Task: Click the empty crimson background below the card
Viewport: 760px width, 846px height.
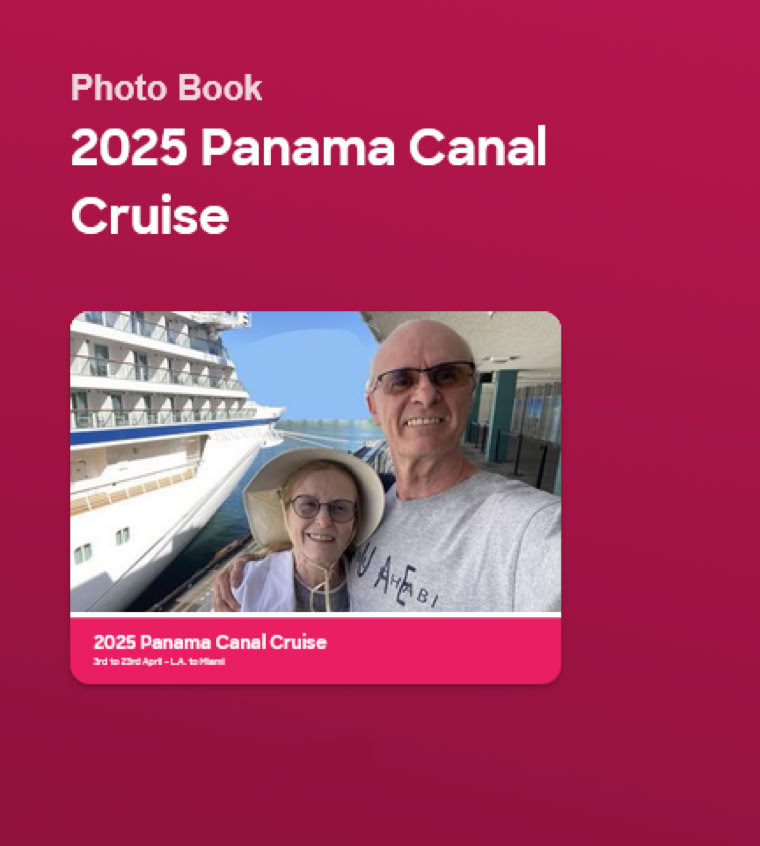Action: click(380, 766)
